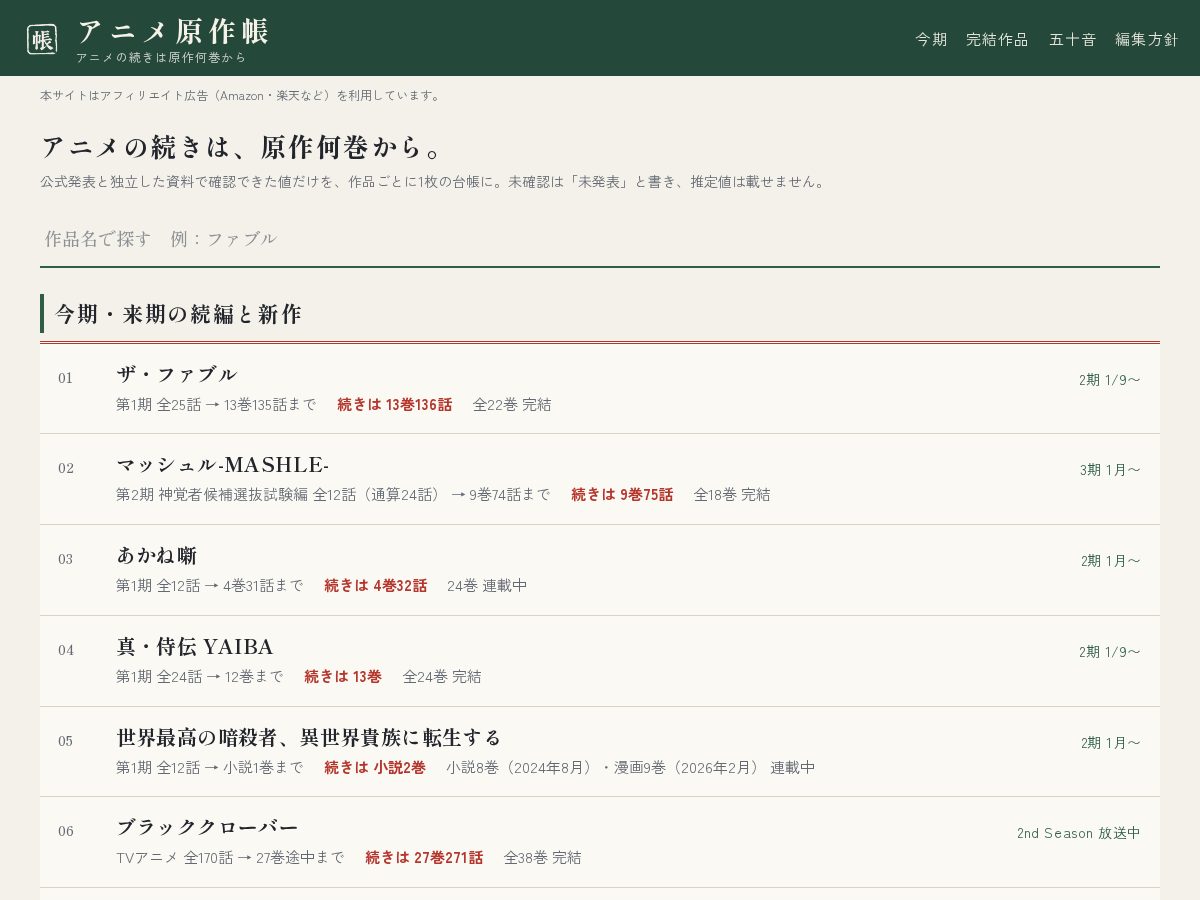
Task: Click the 全22巻 完結 text
Action: (x=512, y=405)
